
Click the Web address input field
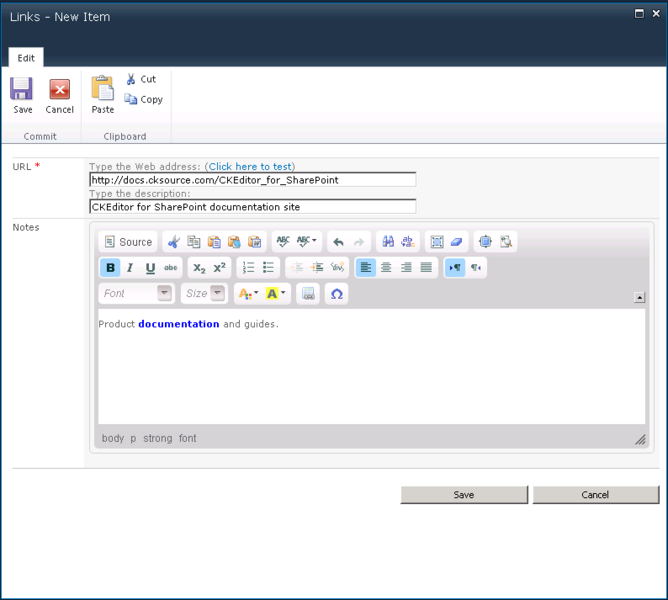[x=253, y=180]
